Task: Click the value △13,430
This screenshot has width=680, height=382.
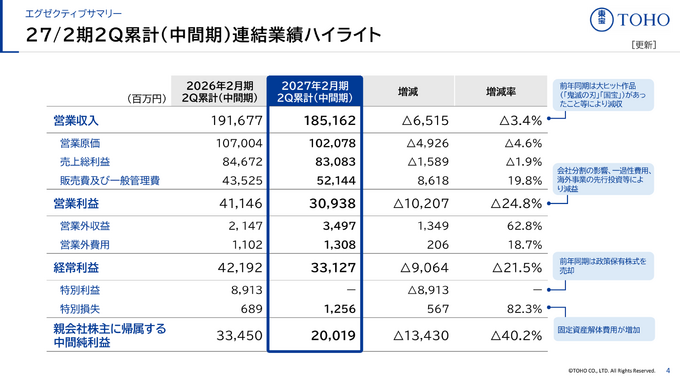Action: 421,335
